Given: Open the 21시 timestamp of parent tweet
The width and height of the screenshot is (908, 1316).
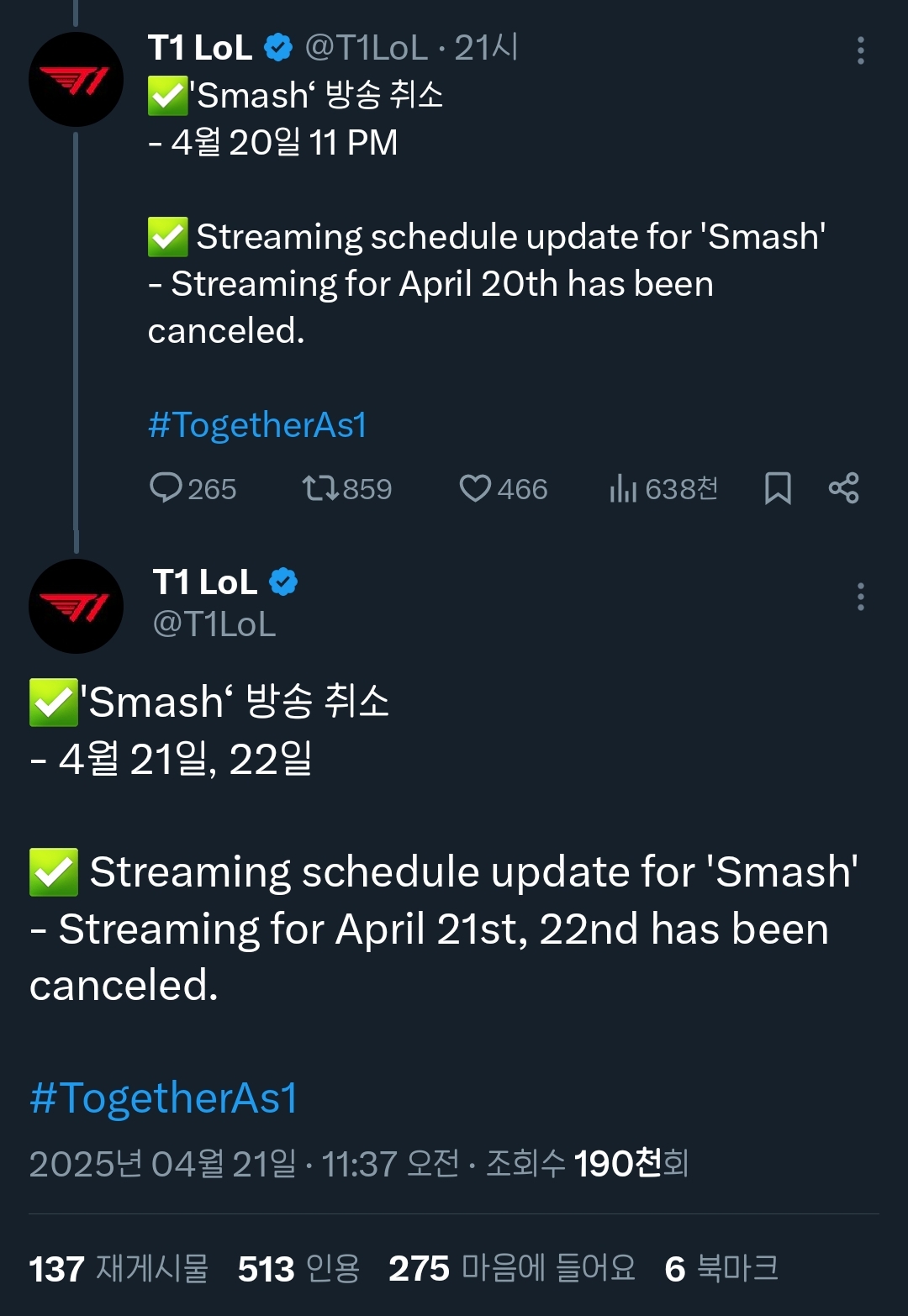Looking at the screenshot, I should tap(487, 48).
